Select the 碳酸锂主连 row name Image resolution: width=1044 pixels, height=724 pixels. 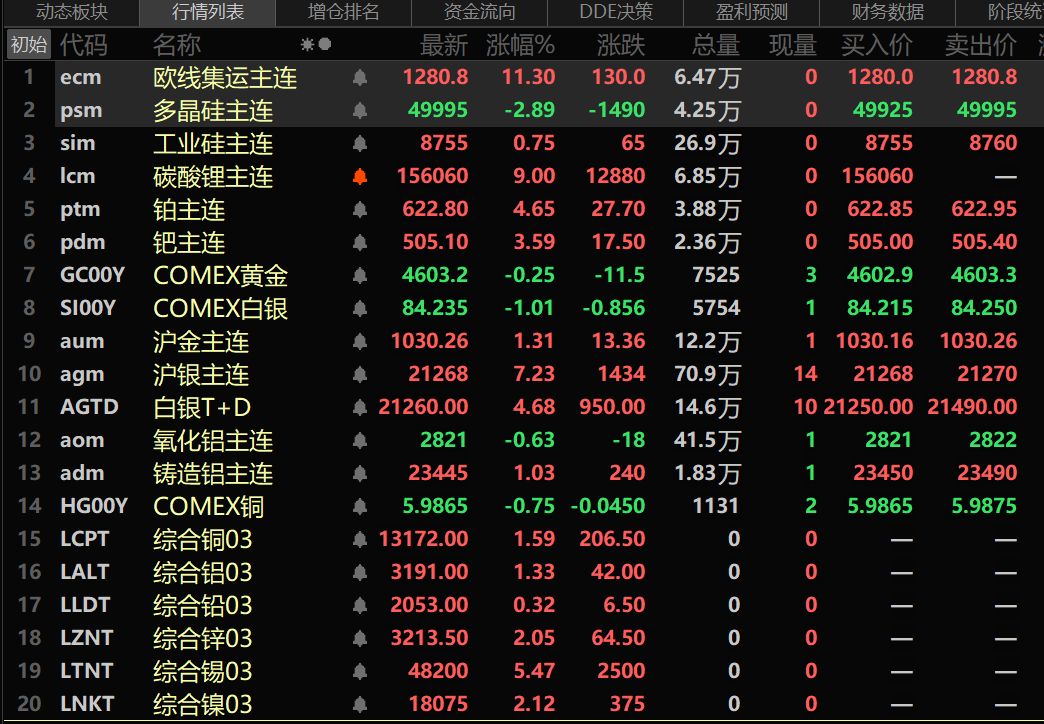(x=213, y=177)
